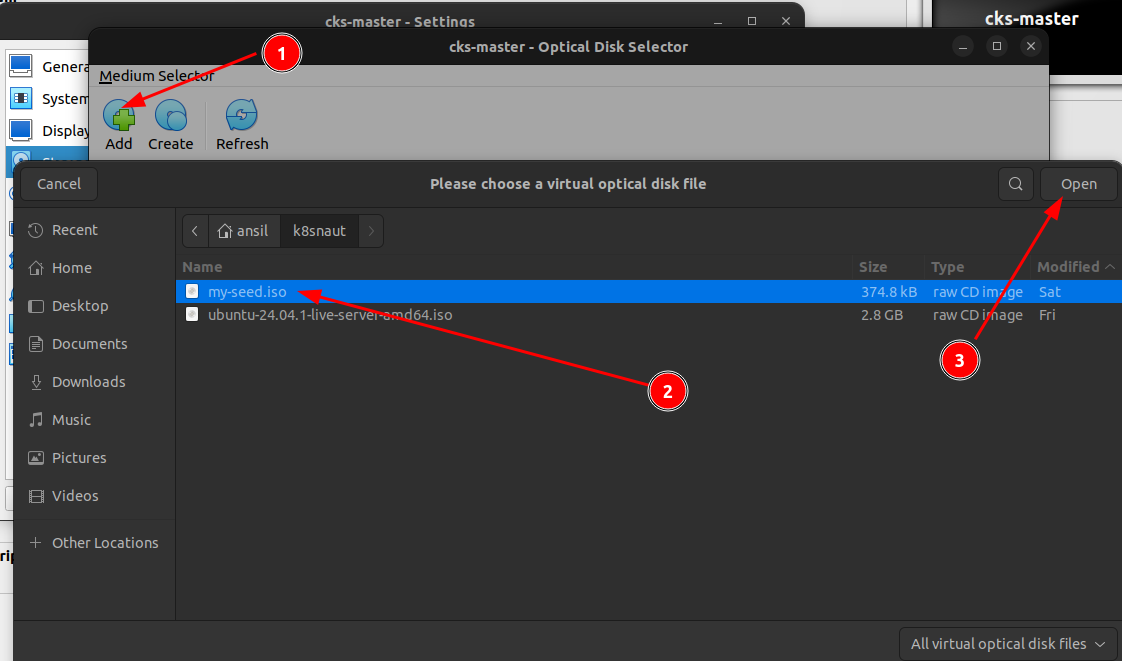Viewport: 1122px width, 661px height.
Task: Browse Other Locations in sidebar
Action: point(104,543)
